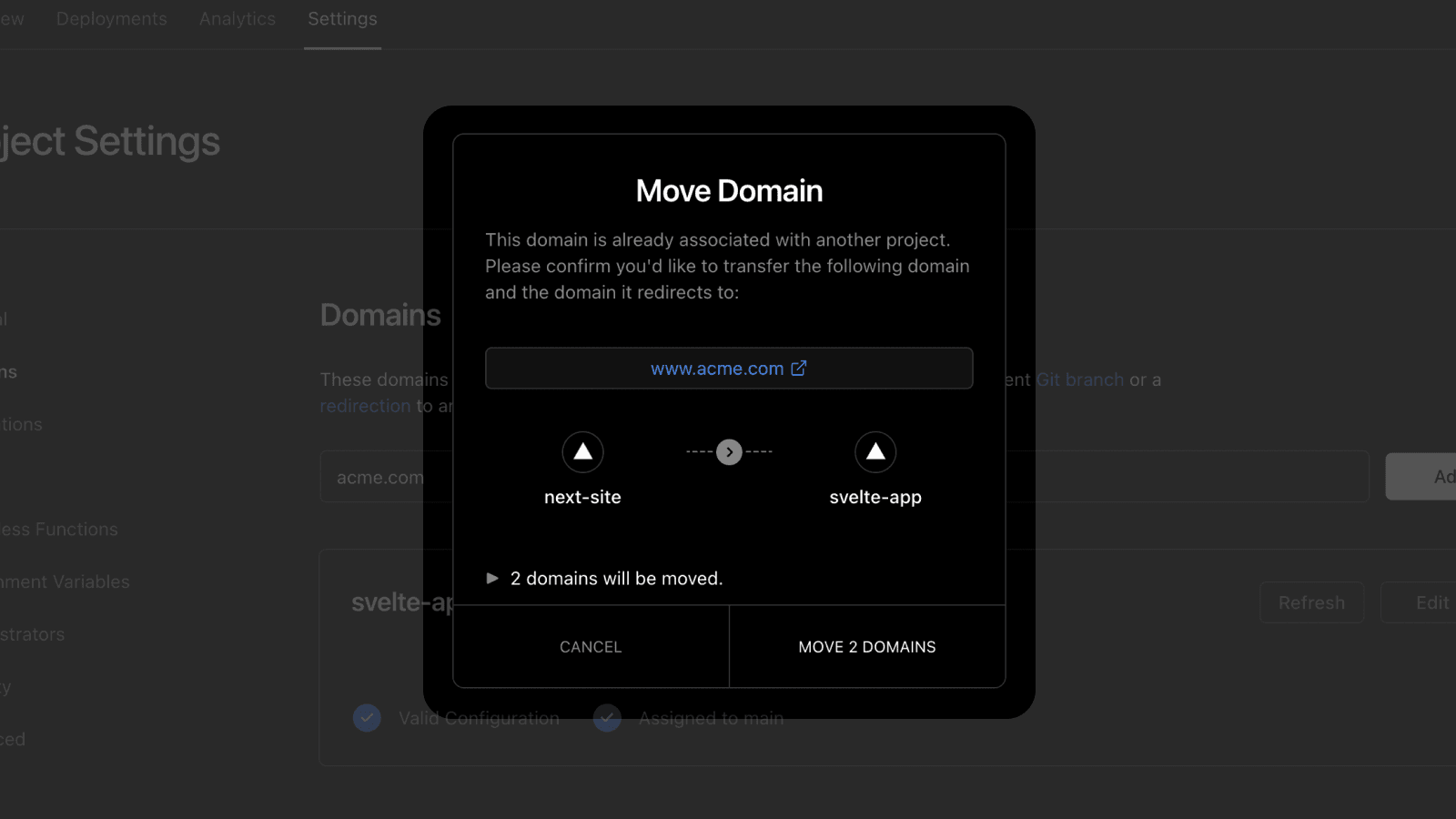Image resolution: width=1456 pixels, height=819 pixels.
Task: Switch to the Deployments tab
Action: (x=112, y=19)
